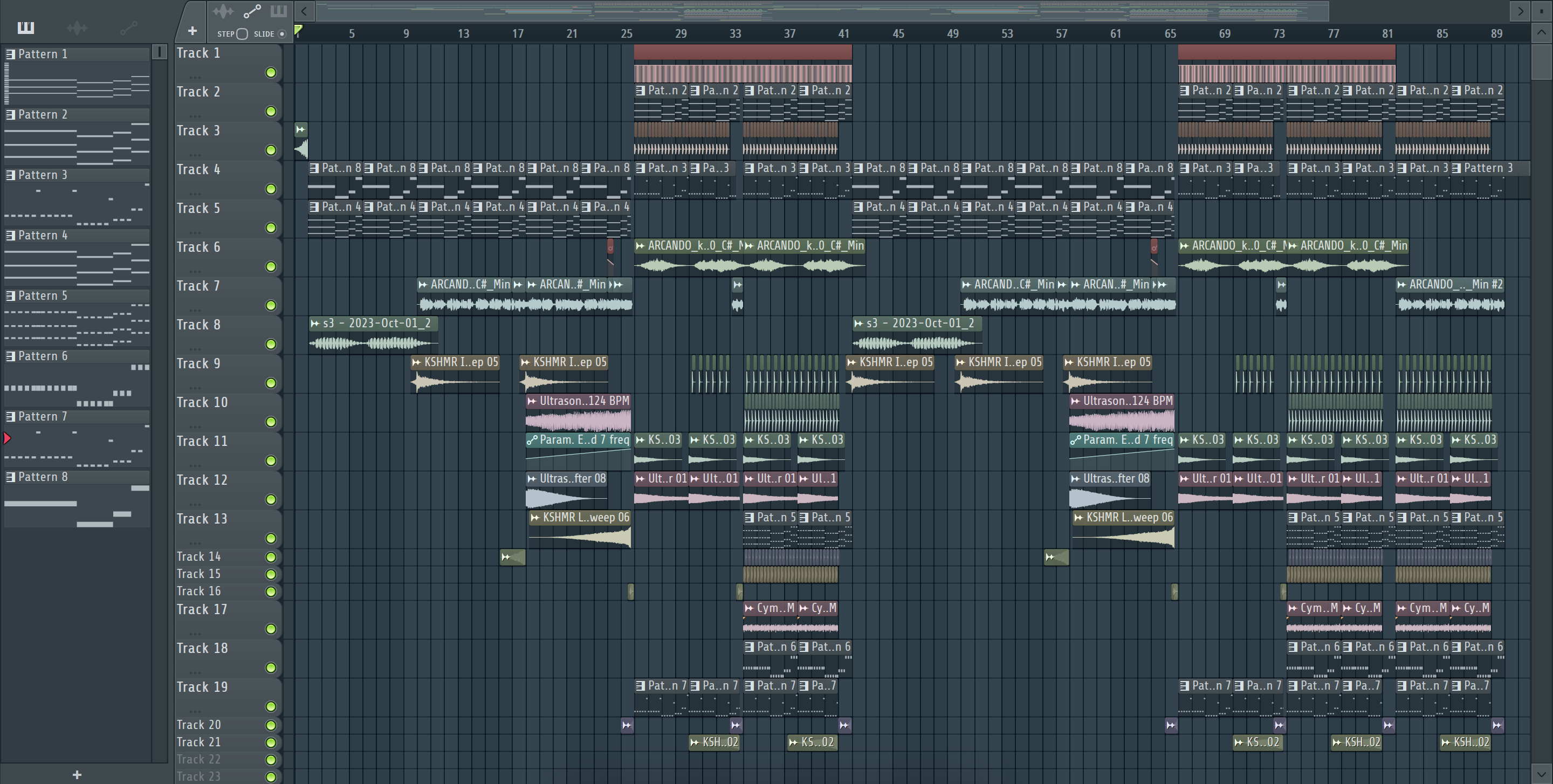This screenshot has height=784, width=1553.
Task: Click the Pattern 8 piano icon in picker
Action: [10, 477]
